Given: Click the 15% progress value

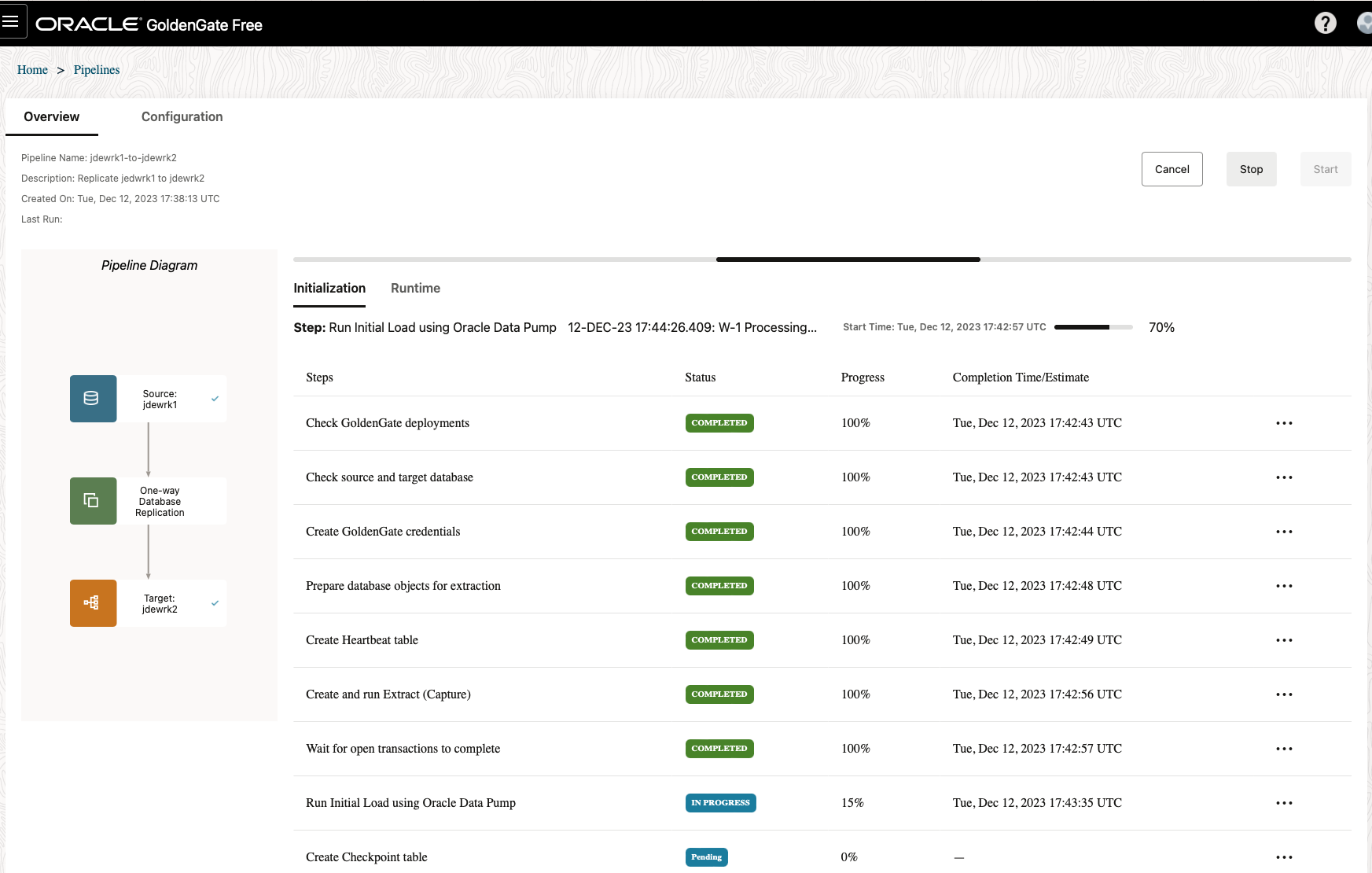Looking at the screenshot, I should pos(852,803).
